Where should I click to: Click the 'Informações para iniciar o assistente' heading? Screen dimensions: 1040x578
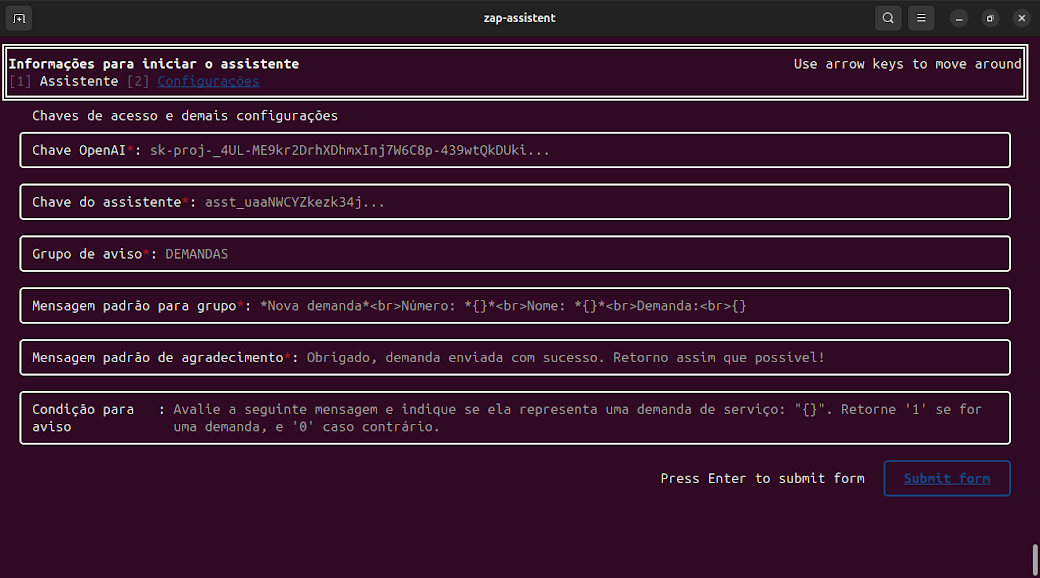coord(154,64)
